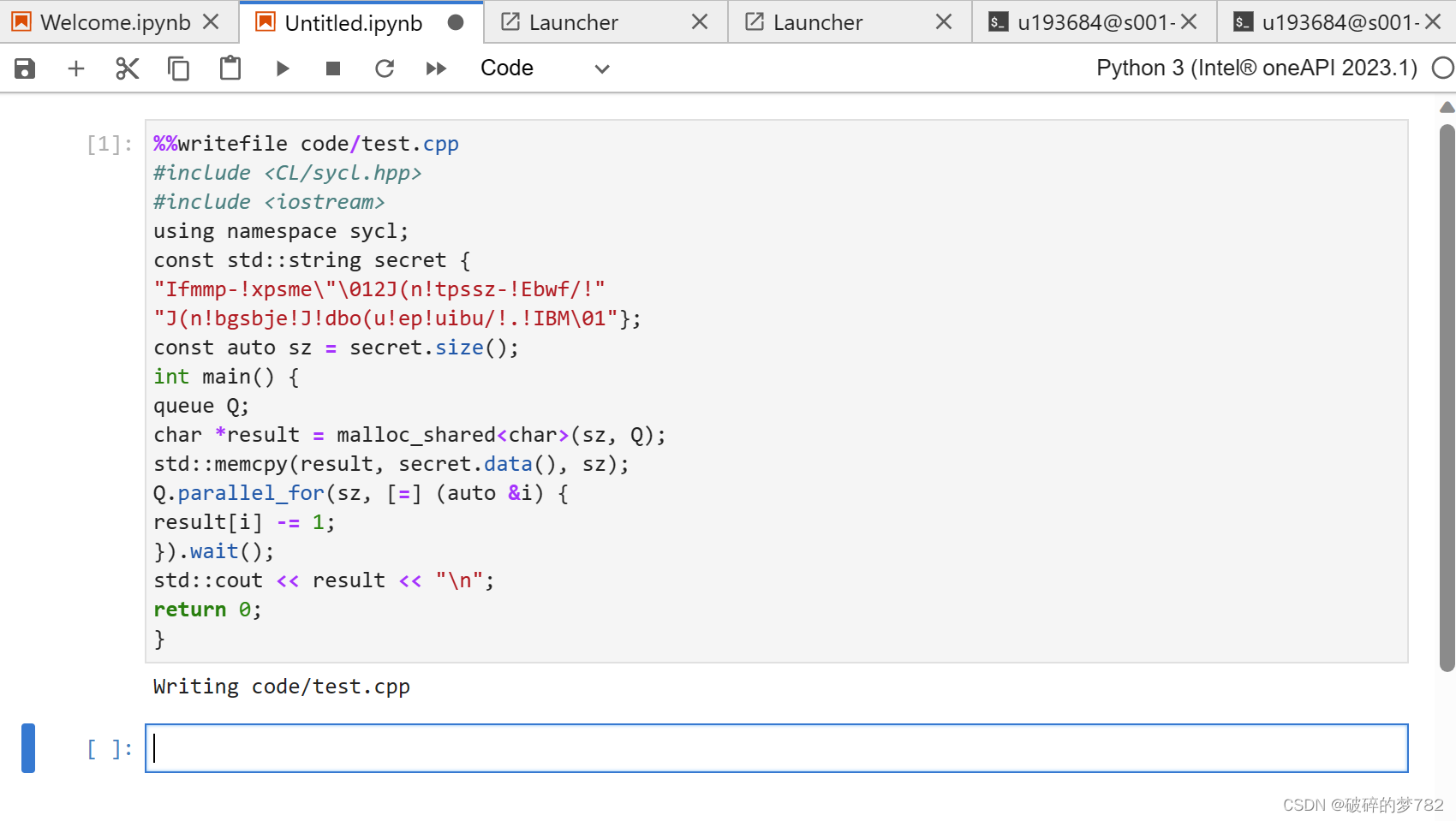Click the notebook vertical scrollbar
Screen dimensions: 1456x821
click(1447, 398)
